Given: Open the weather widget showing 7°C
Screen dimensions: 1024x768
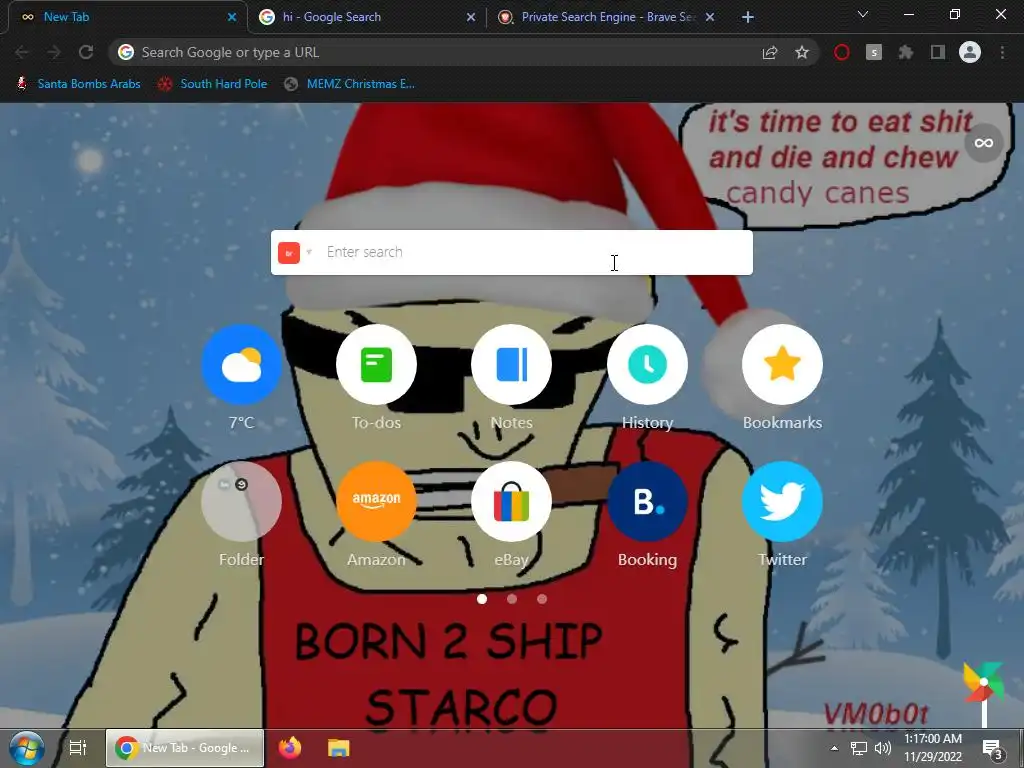Looking at the screenshot, I should tap(241, 364).
